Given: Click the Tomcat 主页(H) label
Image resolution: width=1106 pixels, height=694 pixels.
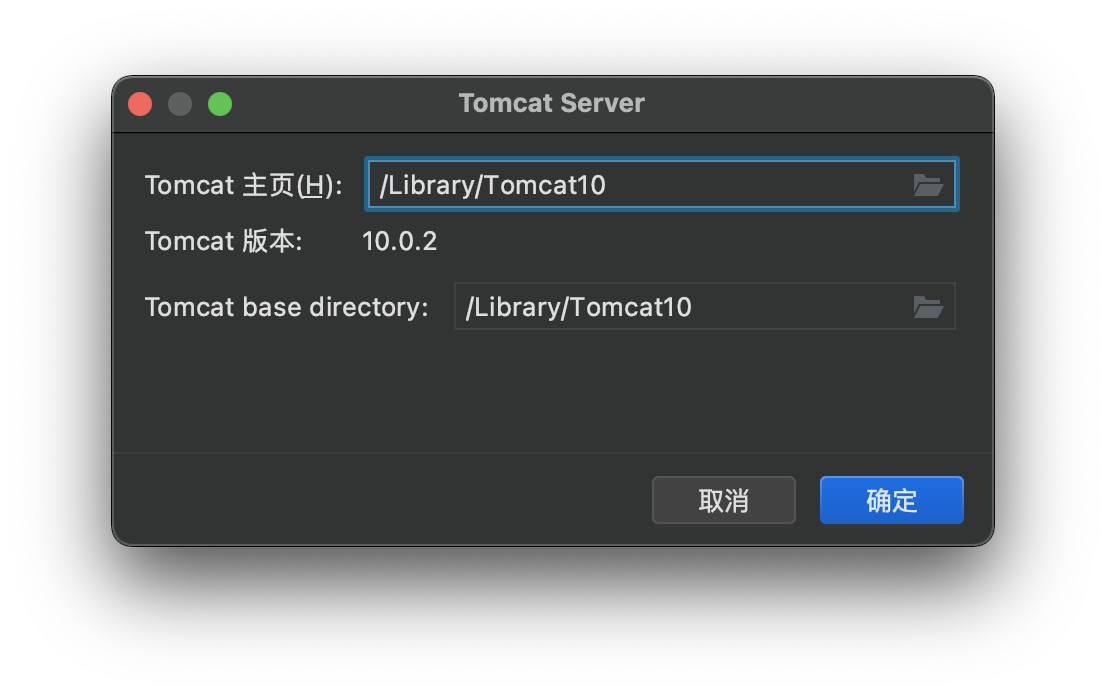Looking at the screenshot, I should coord(243,185).
